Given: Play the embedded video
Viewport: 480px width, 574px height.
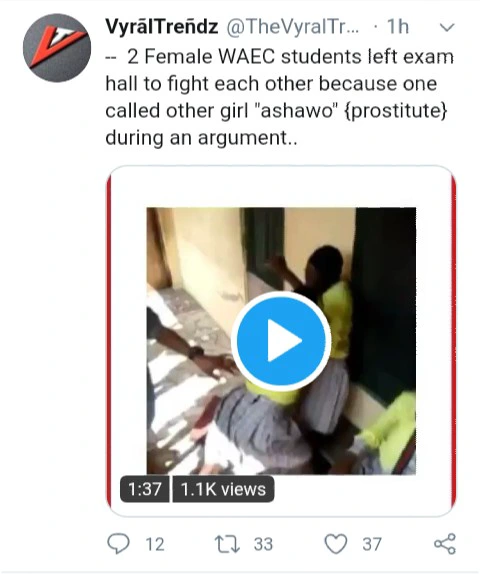Looking at the screenshot, I should [281, 341].
